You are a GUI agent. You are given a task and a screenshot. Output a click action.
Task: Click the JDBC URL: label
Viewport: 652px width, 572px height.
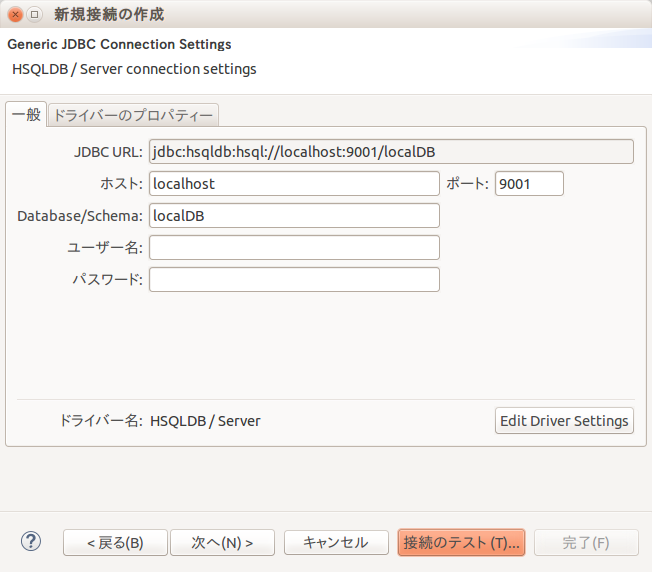tap(108, 152)
